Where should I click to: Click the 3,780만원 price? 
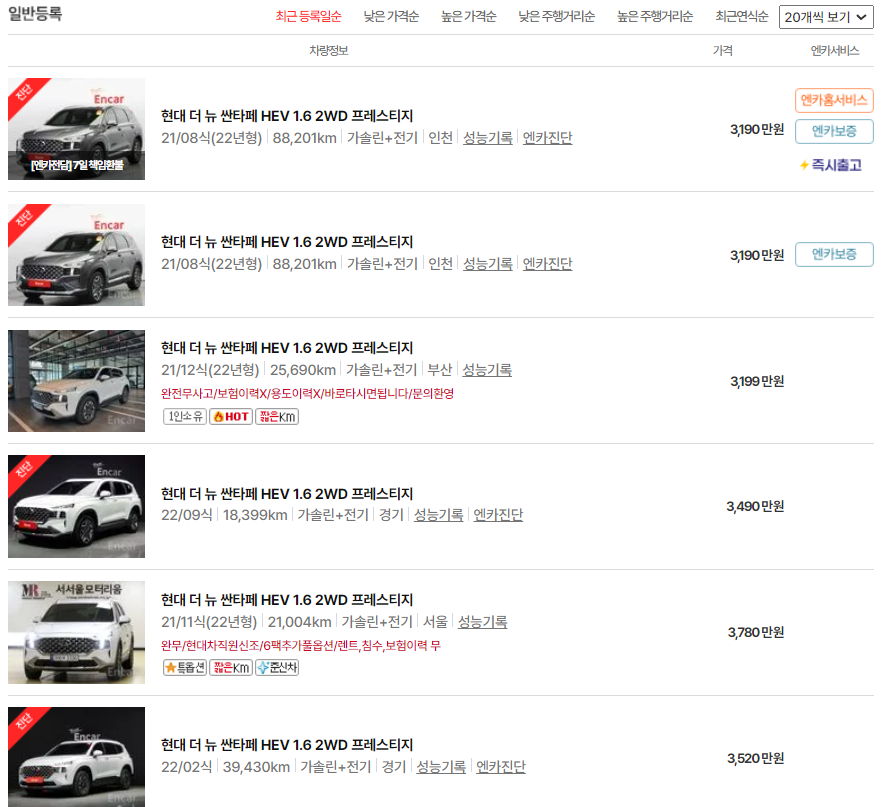[x=756, y=632]
